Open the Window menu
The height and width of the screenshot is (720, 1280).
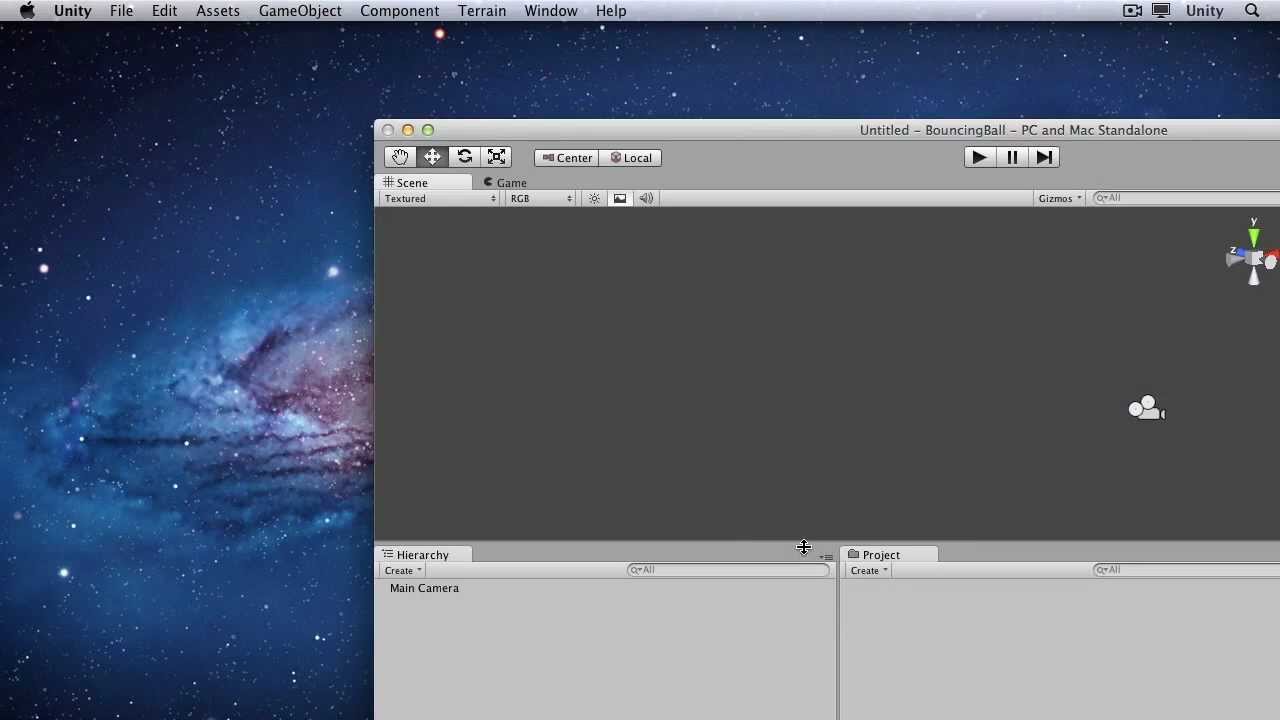551,11
